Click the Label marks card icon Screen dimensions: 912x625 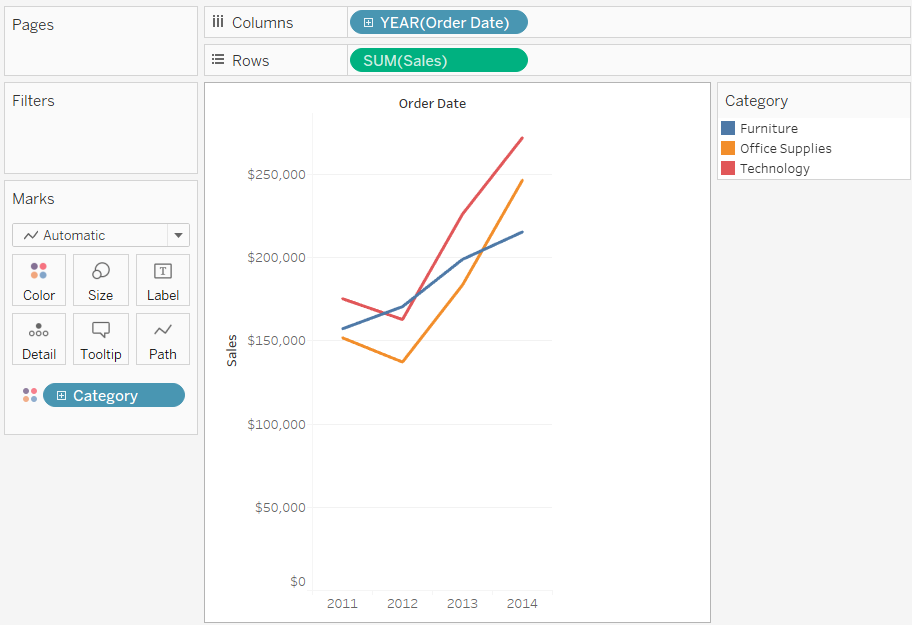pyautogui.click(x=163, y=271)
